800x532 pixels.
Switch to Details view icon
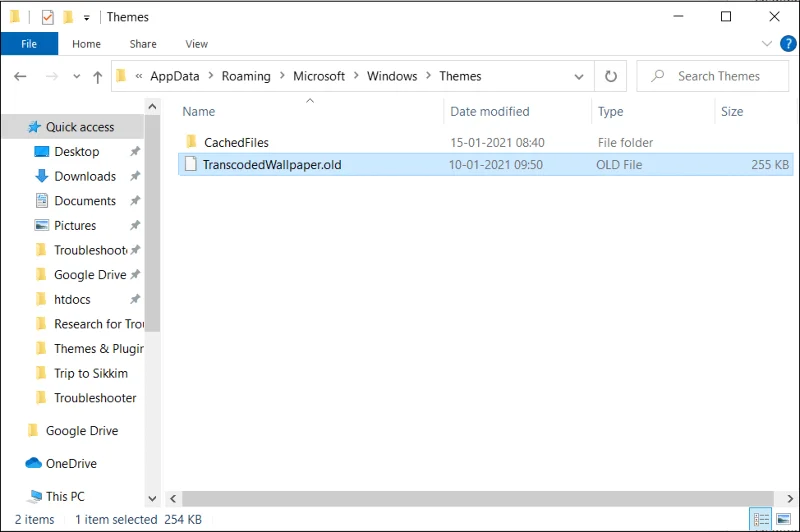pos(761,520)
